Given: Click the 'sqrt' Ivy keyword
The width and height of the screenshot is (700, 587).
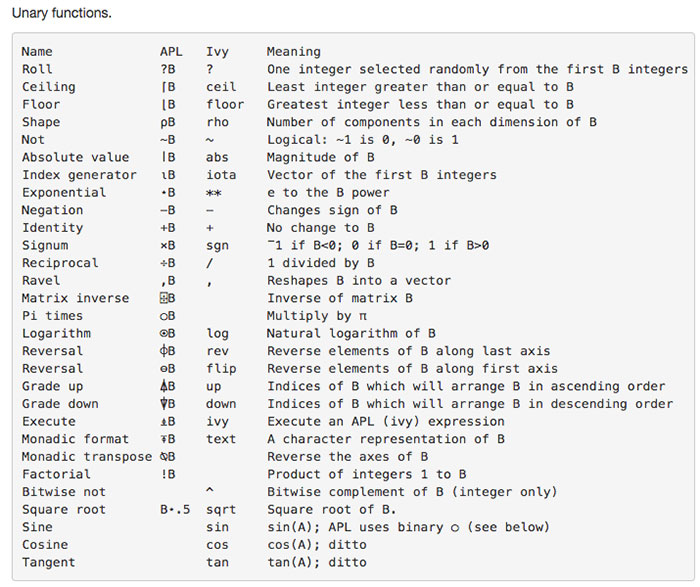Looking at the screenshot, I should coord(221,509).
